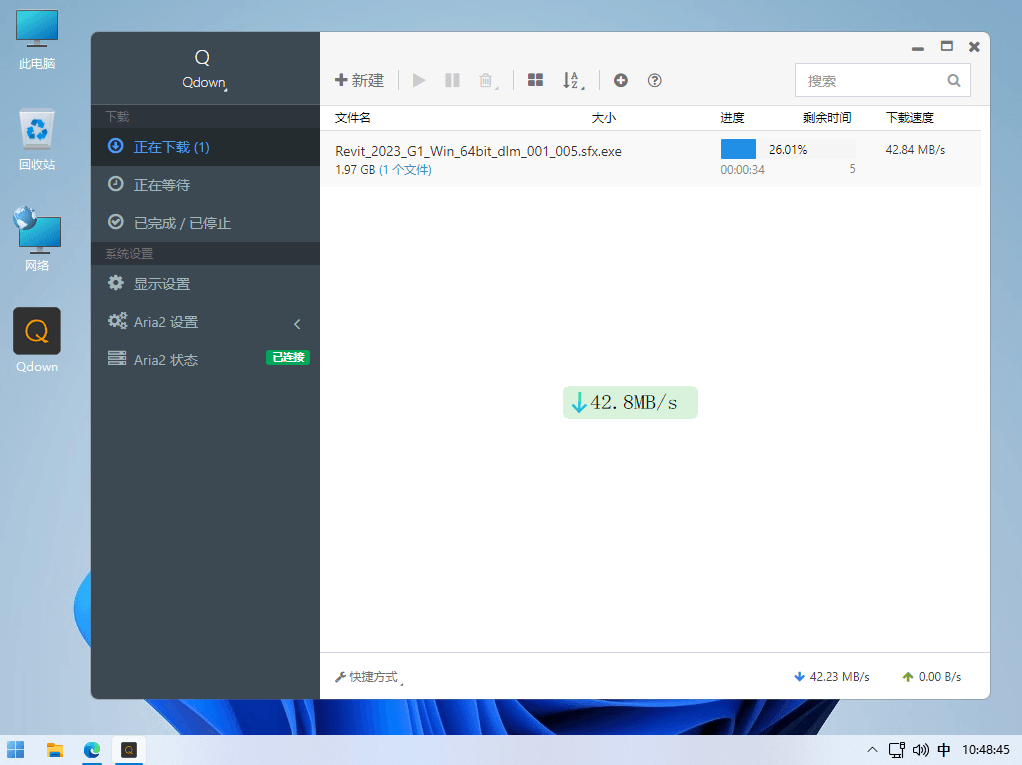Open 网络 network desktop icon
The image size is (1022, 765).
click(37, 239)
